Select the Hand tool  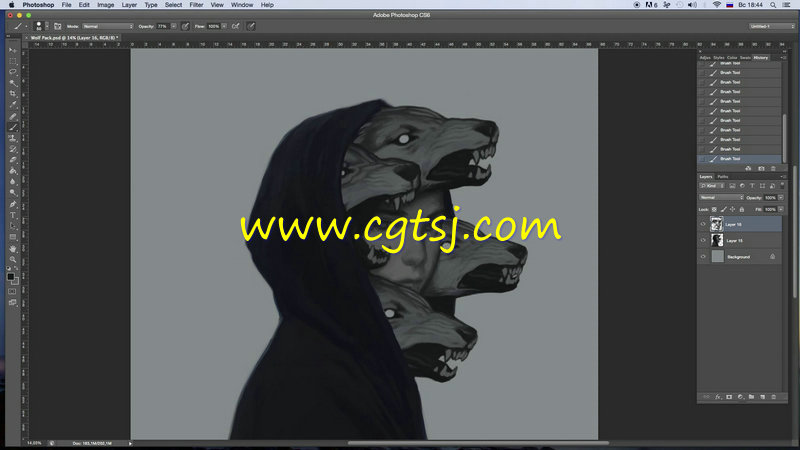pyautogui.click(x=13, y=248)
